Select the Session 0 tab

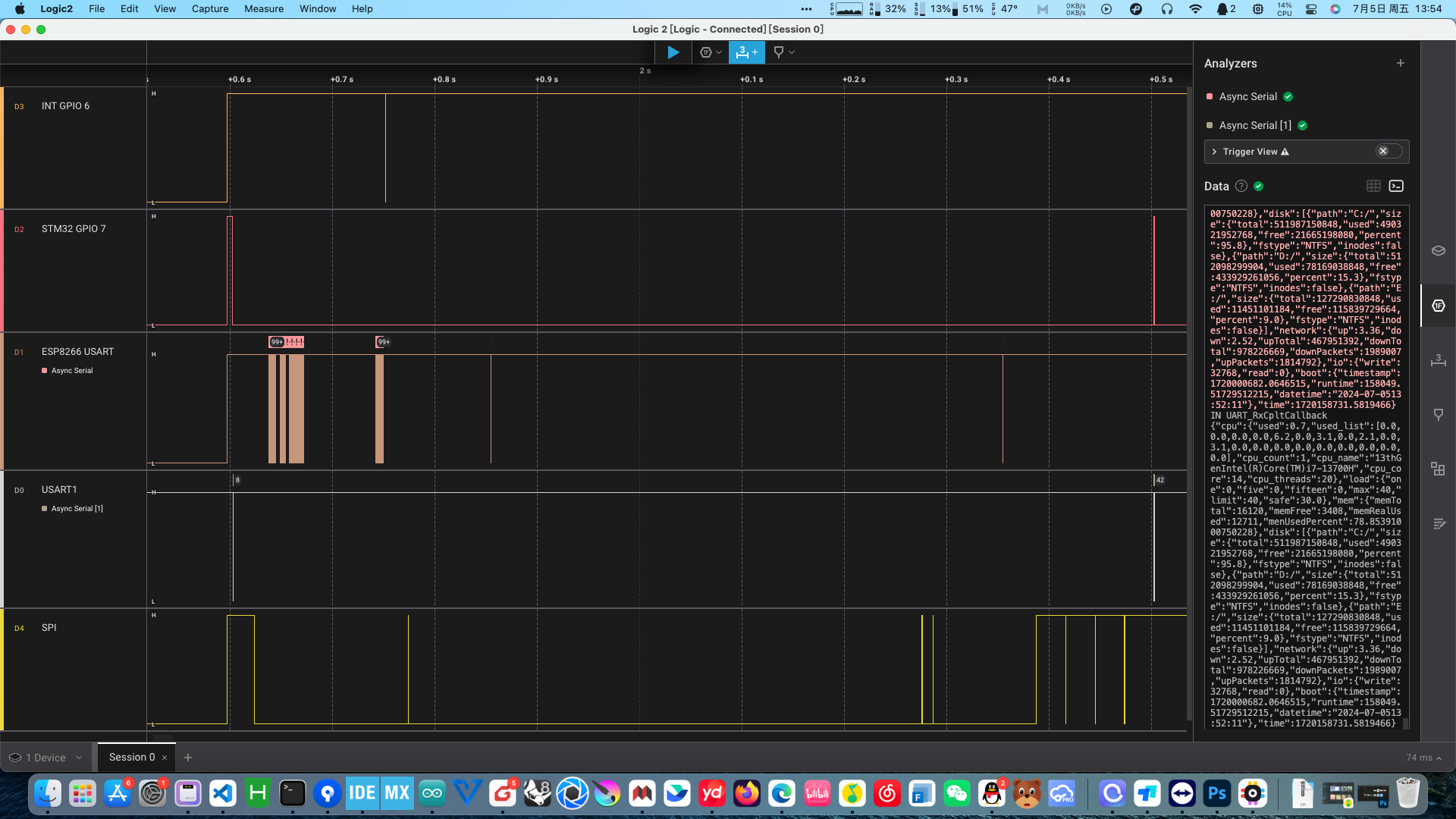click(x=131, y=757)
